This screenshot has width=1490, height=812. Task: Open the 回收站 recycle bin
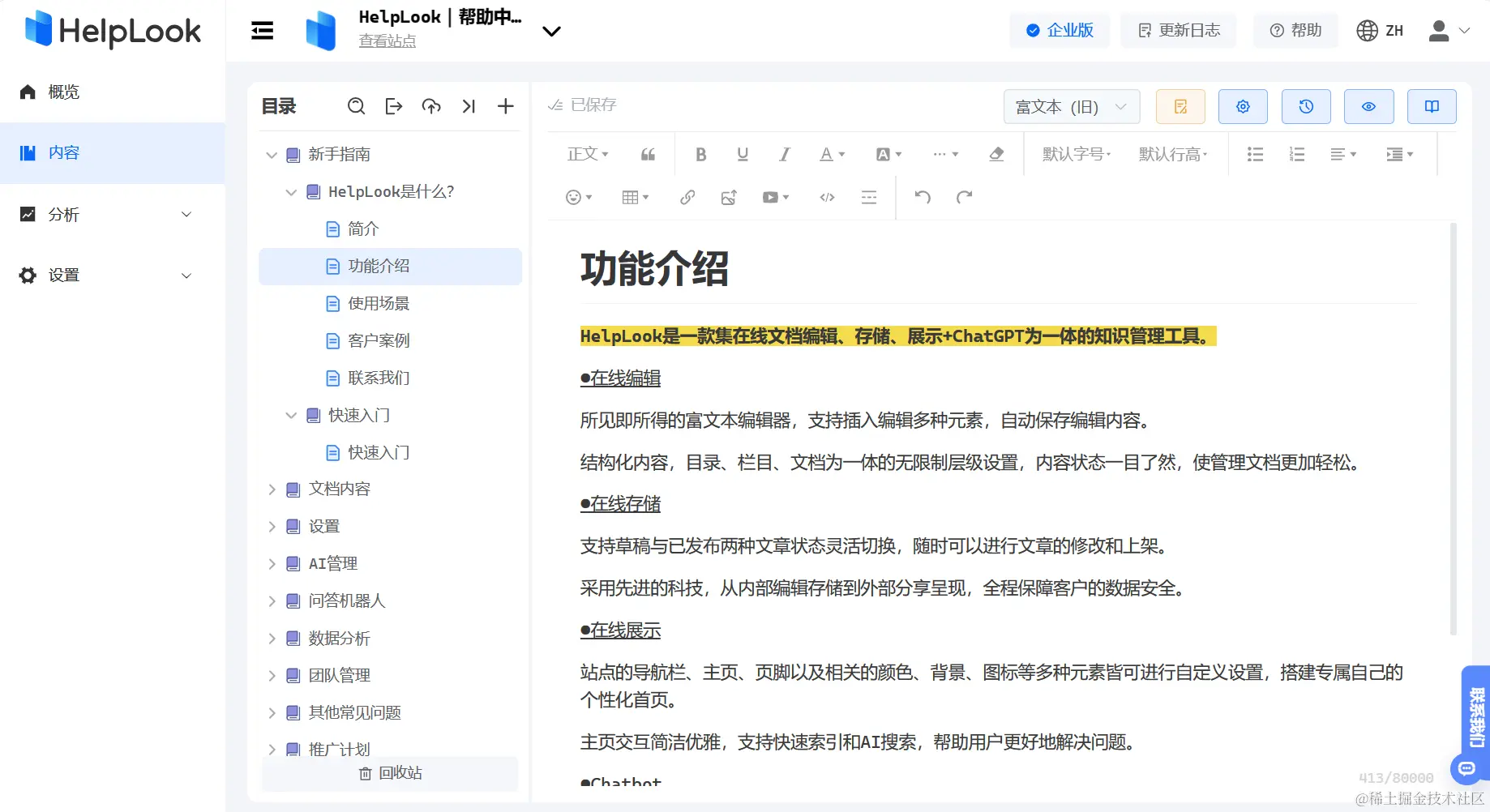390,774
